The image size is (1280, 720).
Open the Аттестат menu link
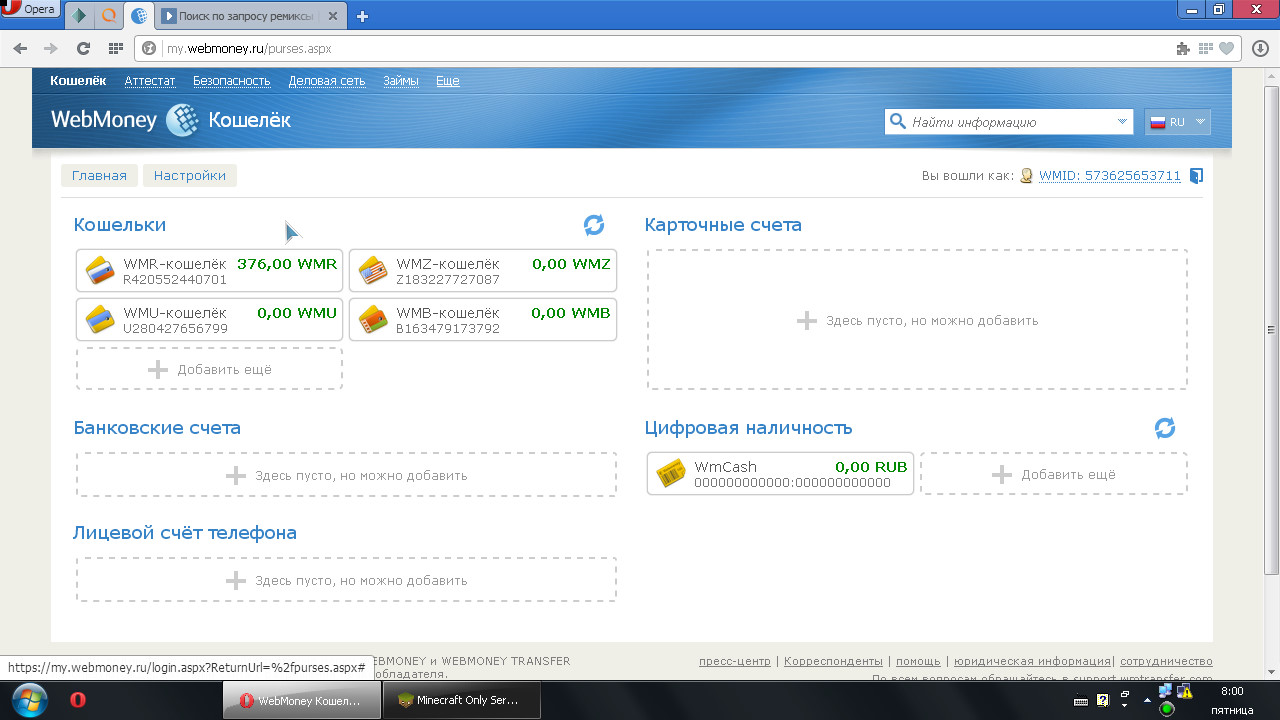point(150,81)
